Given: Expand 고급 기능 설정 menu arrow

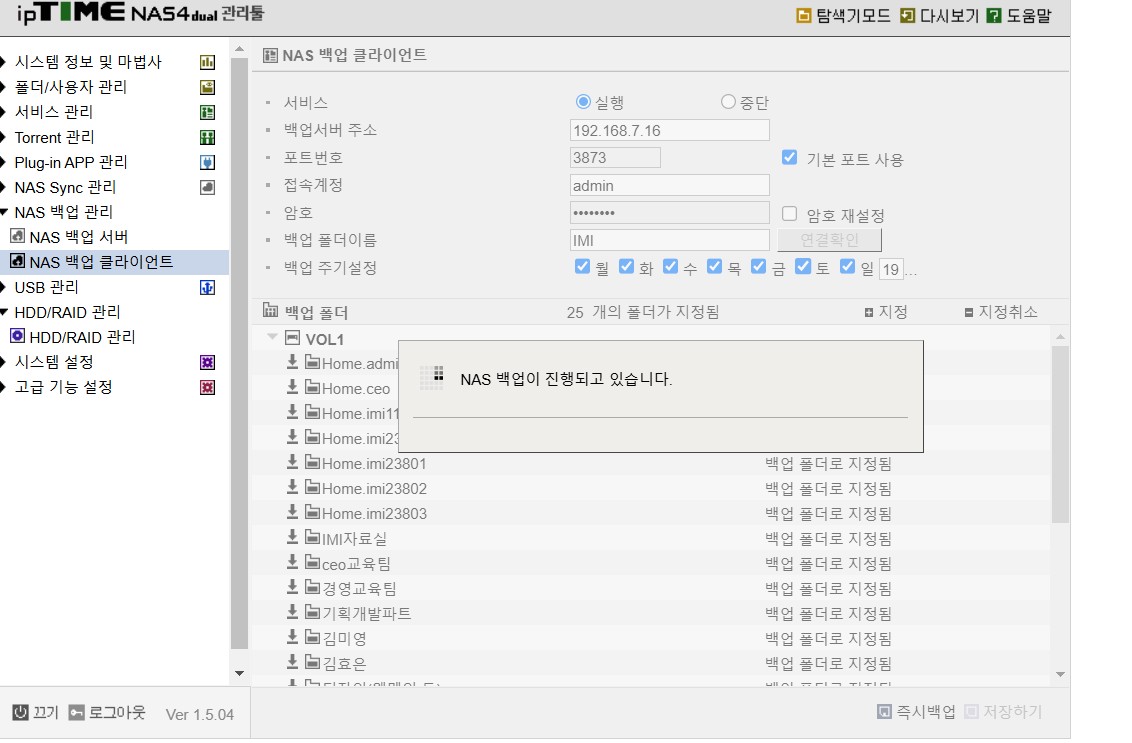Looking at the screenshot, I should [x=4, y=387].
